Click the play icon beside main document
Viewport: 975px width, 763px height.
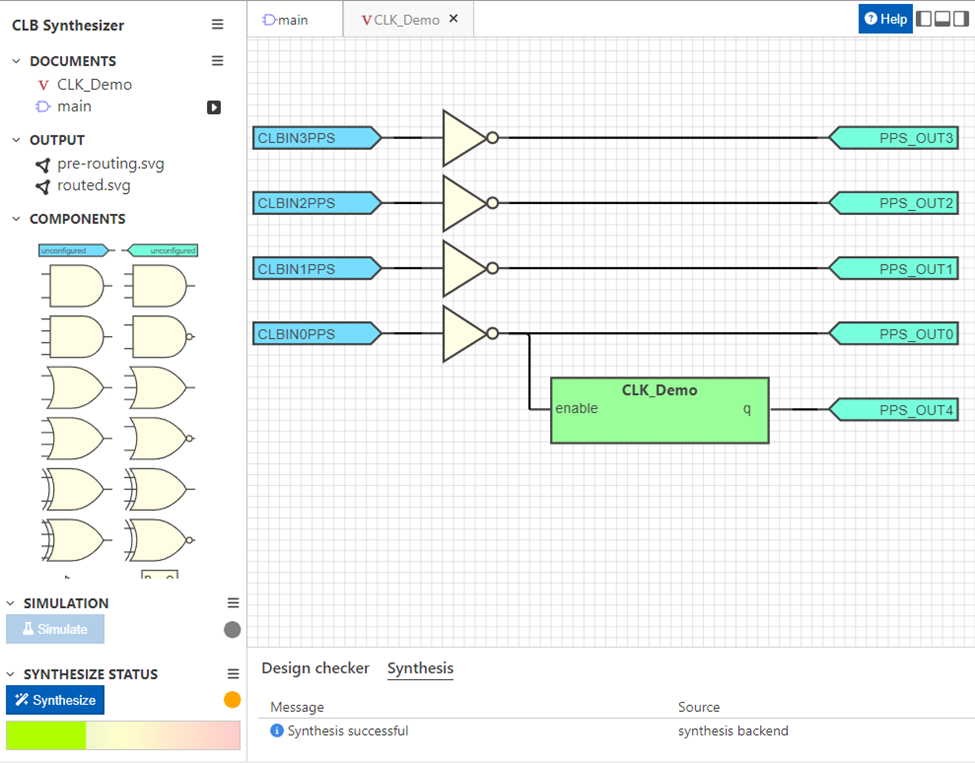(214, 108)
